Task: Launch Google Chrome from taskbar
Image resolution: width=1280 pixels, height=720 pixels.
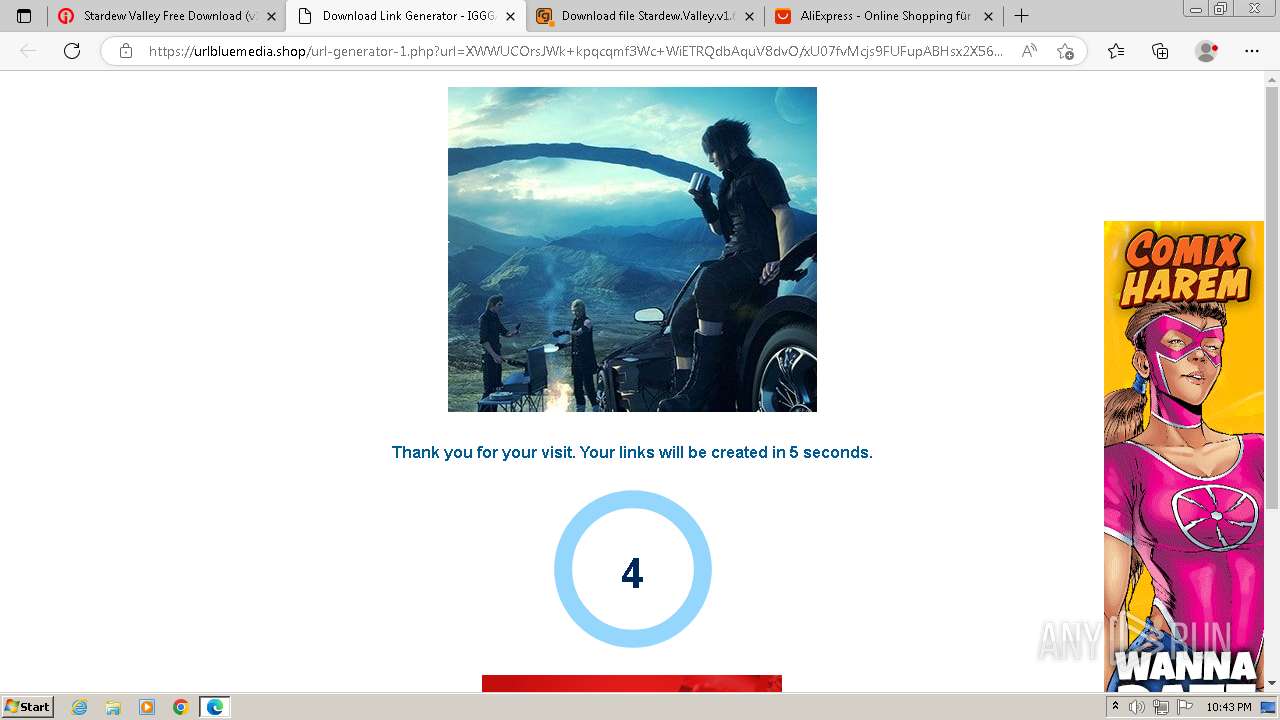Action: click(180, 707)
